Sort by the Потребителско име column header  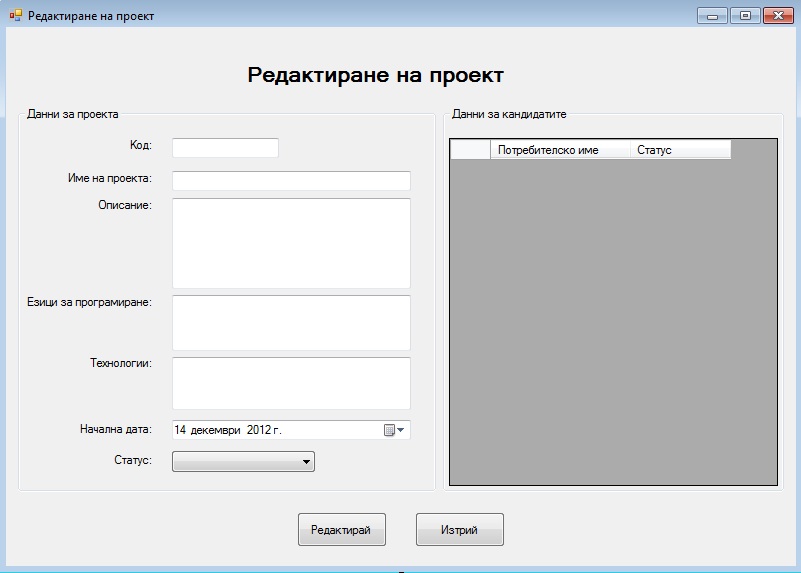[x=560, y=150]
